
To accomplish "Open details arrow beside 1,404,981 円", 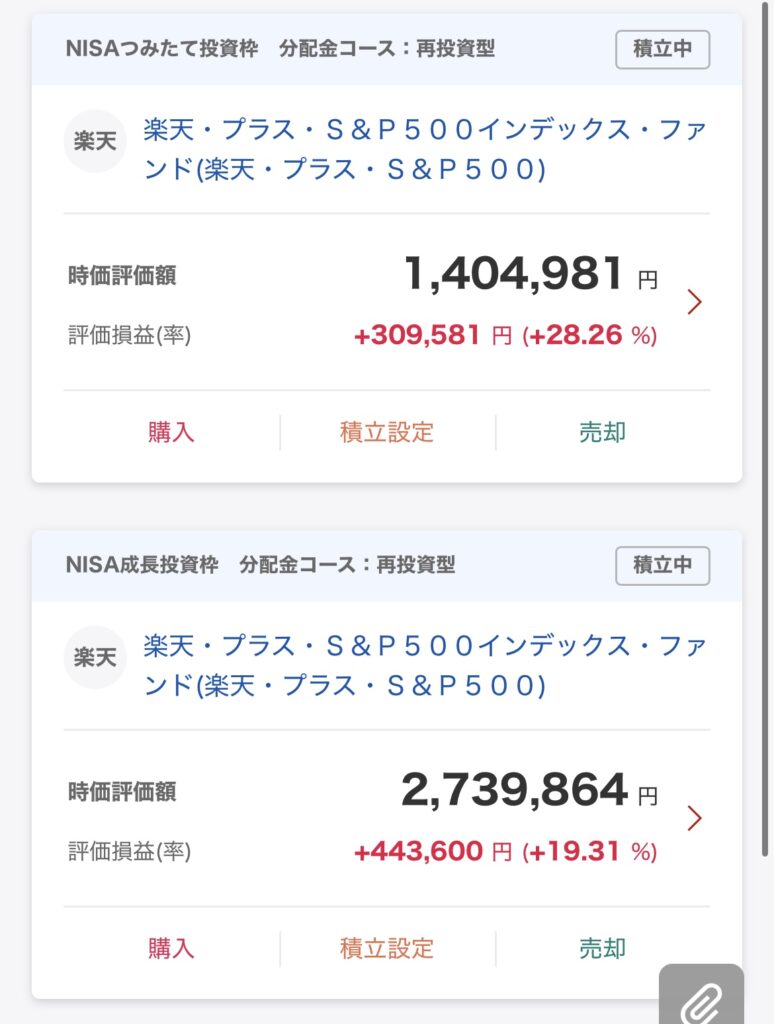I will [x=695, y=301].
